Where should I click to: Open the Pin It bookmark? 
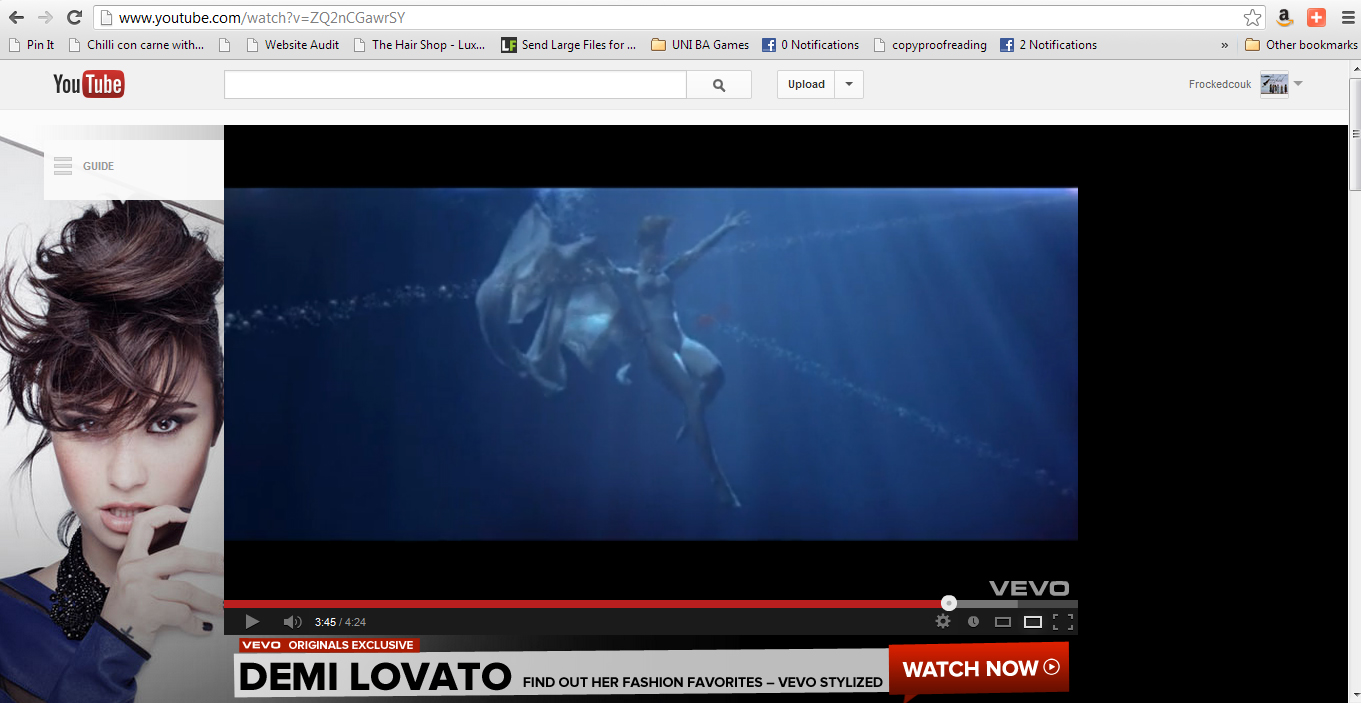coord(31,45)
